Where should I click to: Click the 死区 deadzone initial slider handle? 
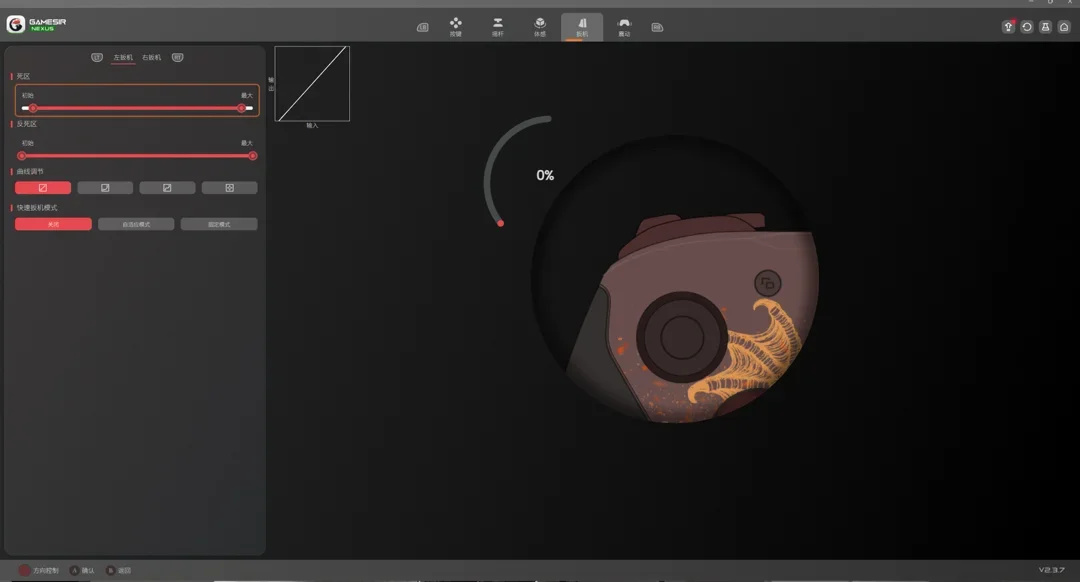click(x=33, y=108)
